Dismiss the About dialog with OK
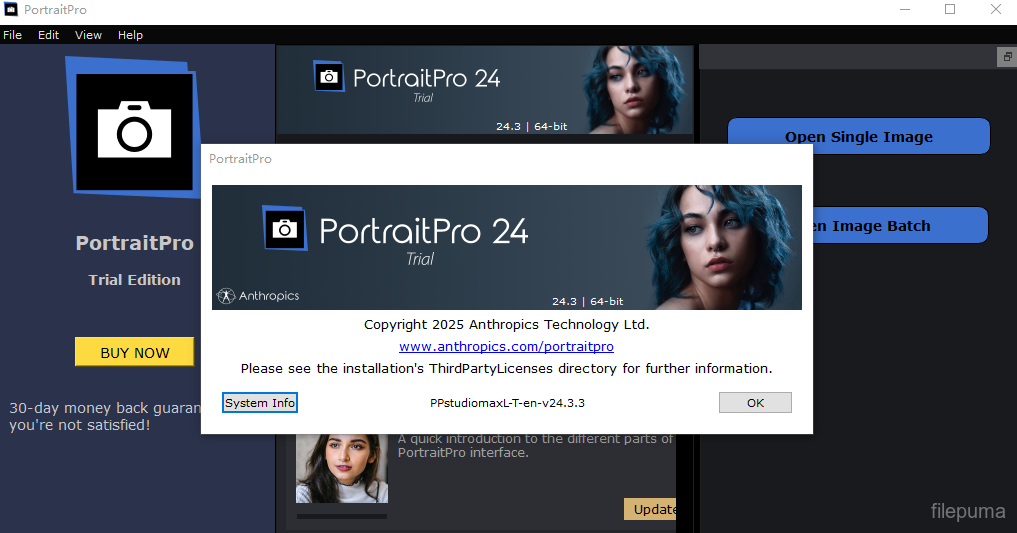 point(755,403)
